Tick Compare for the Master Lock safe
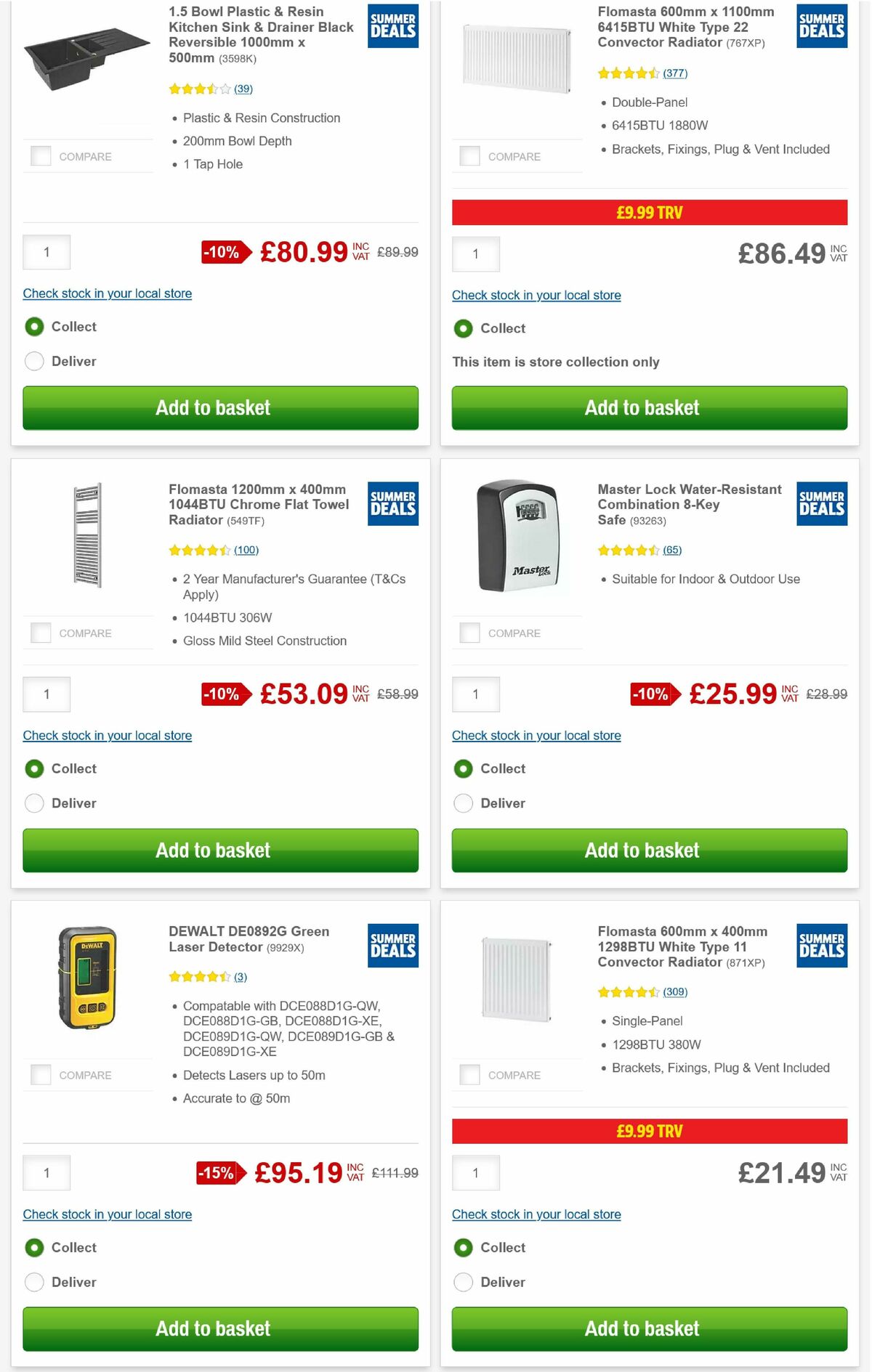Image resolution: width=872 pixels, height=1372 pixels. click(469, 632)
